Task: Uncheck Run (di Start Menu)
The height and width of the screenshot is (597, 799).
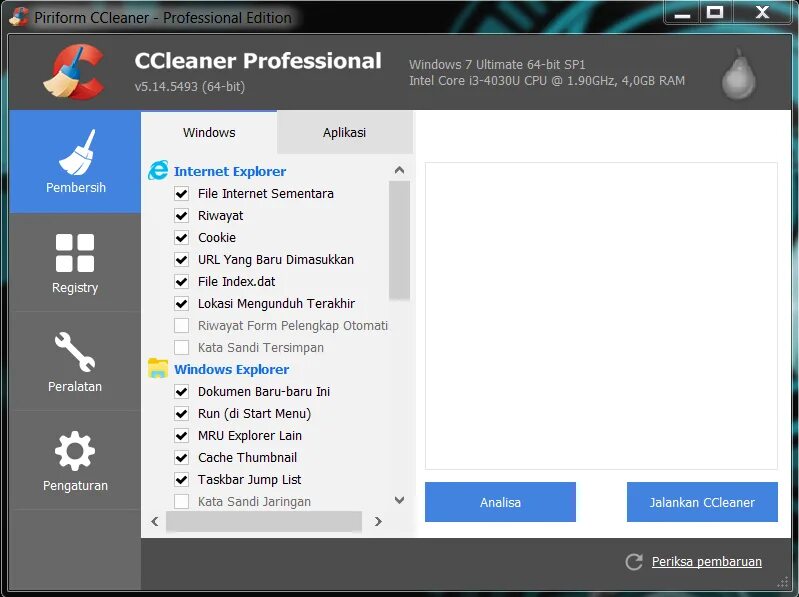Action: (x=181, y=414)
